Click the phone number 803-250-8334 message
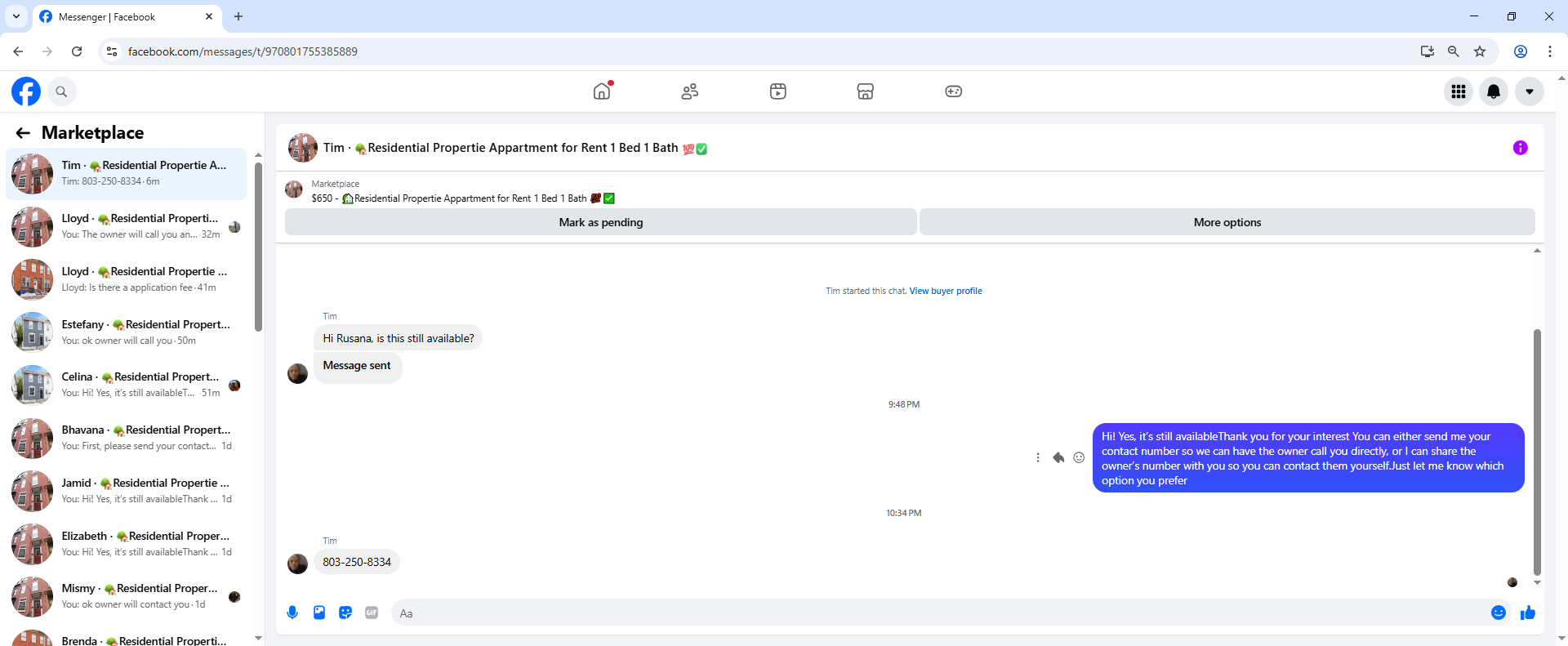This screenshot has height=646, width=1568. (357, 562)
